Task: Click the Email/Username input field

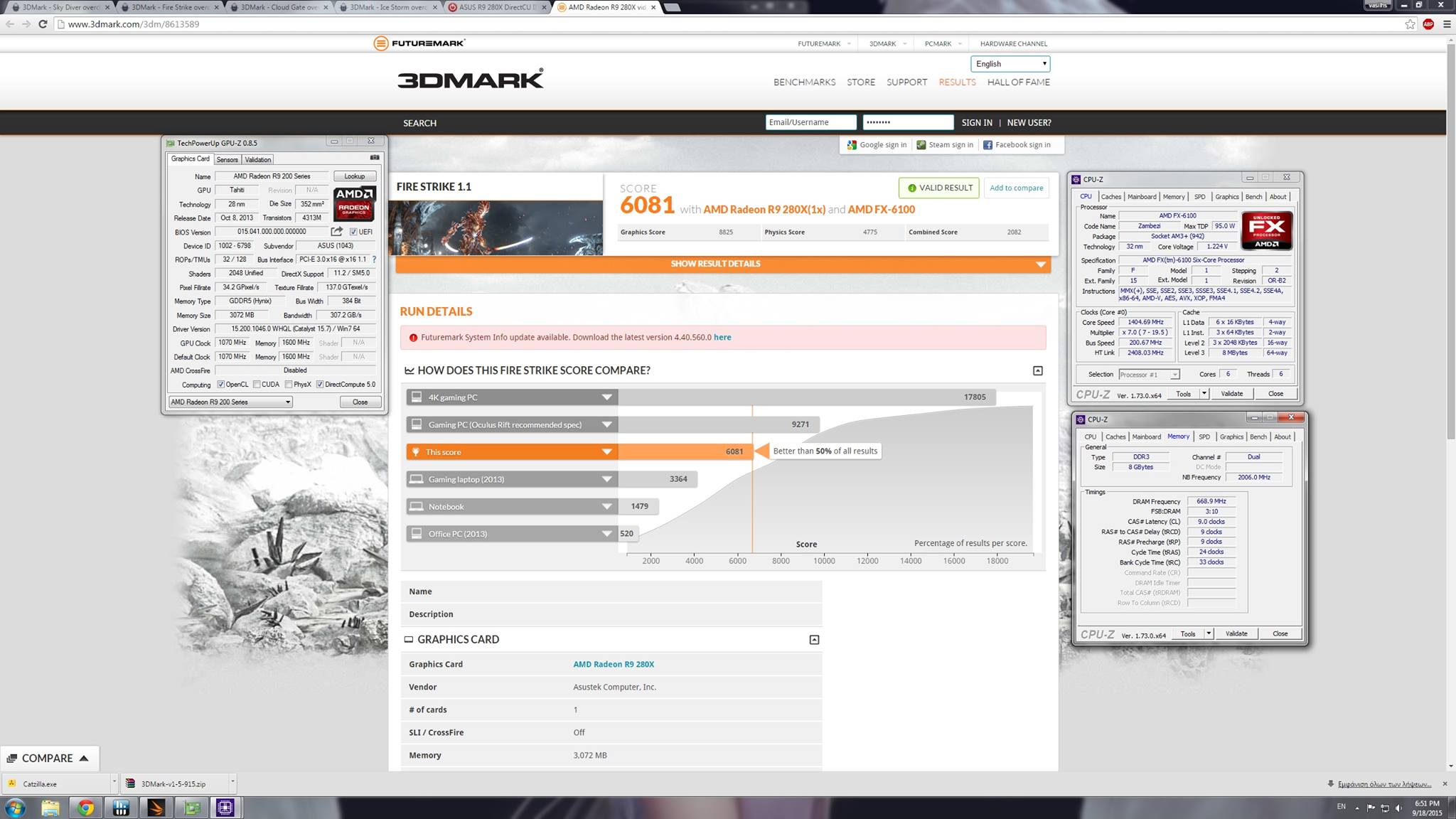Action: [x=810, y=122]
